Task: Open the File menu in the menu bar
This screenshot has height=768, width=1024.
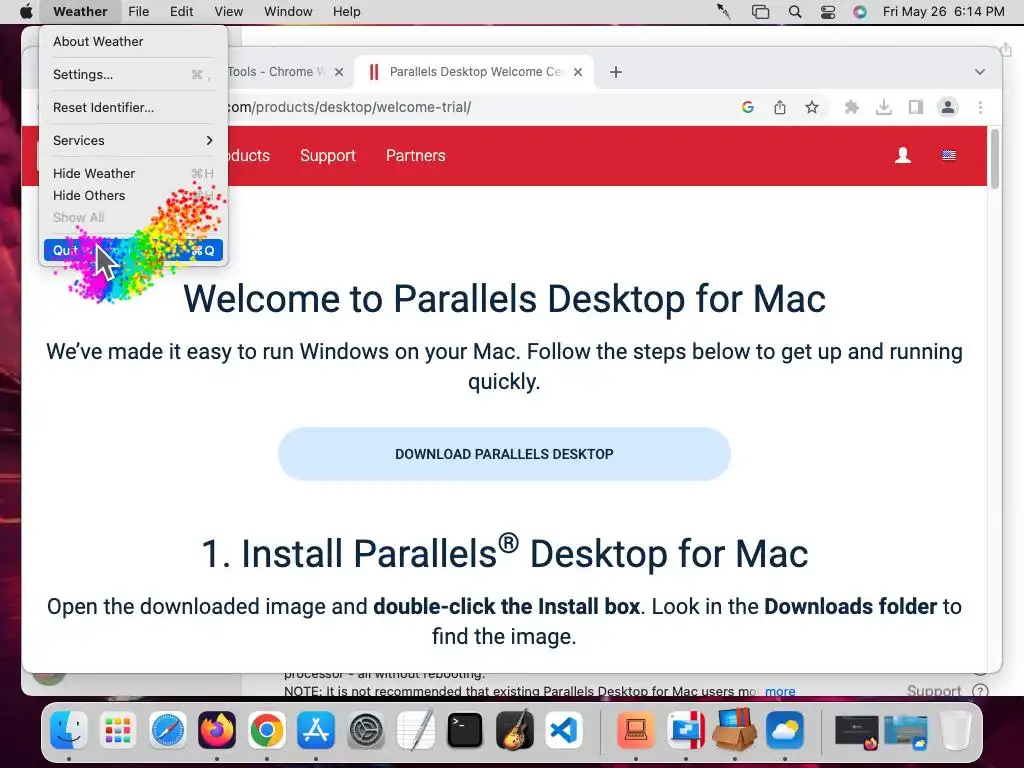Action: pyautogui.click(x=138, y=11)
